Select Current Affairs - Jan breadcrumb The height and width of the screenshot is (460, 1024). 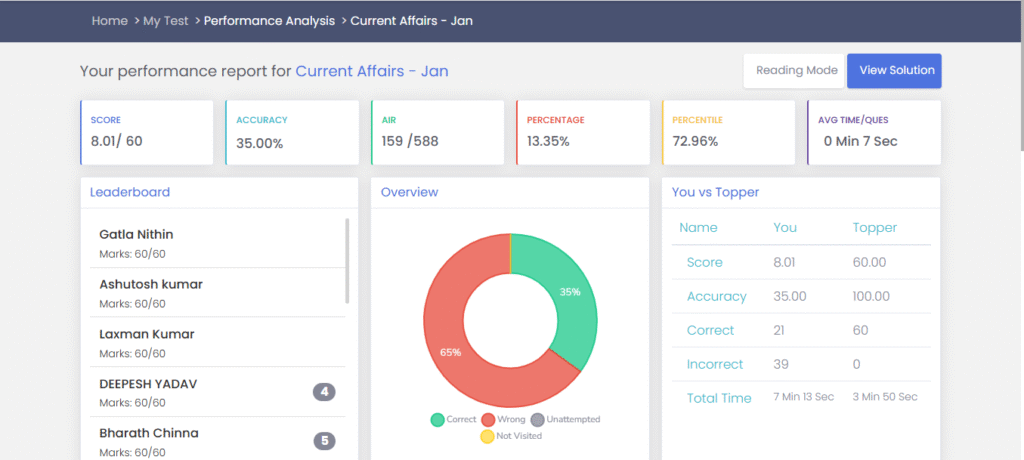(411, 21)
